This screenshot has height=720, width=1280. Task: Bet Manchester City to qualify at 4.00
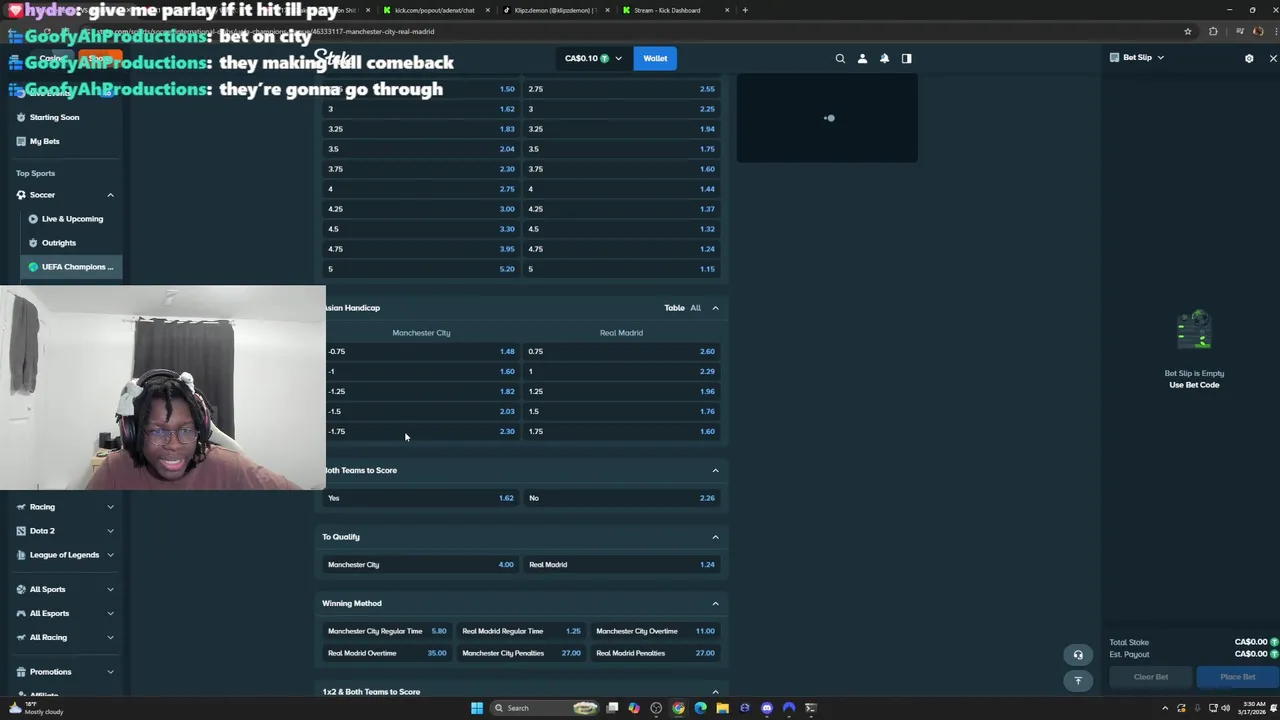(x=421, y=565)
